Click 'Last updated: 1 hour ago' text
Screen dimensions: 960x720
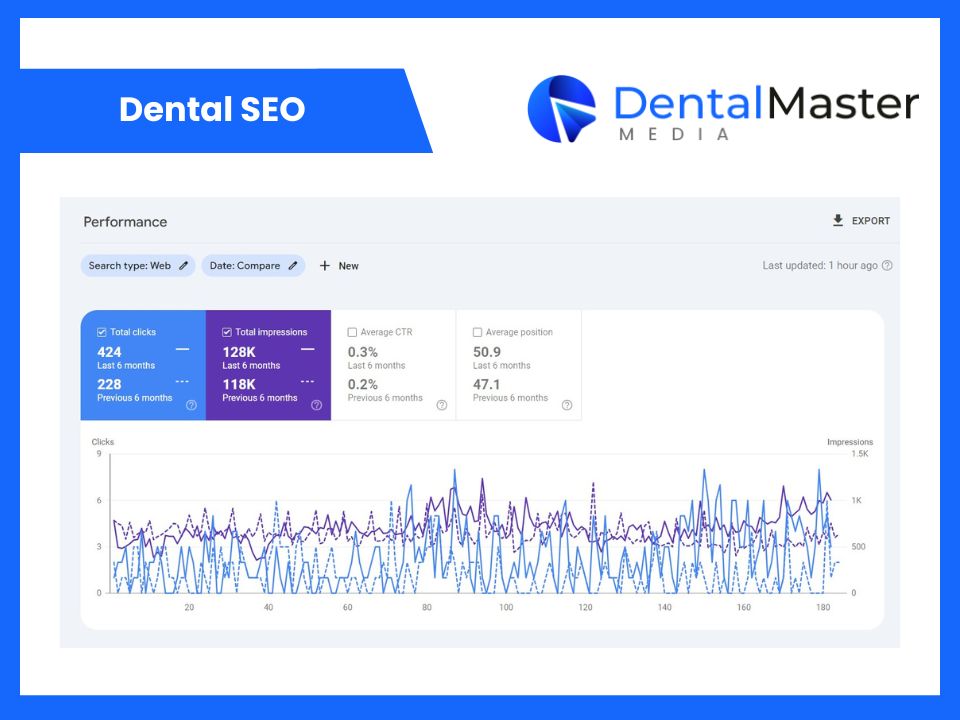(820, 266)
